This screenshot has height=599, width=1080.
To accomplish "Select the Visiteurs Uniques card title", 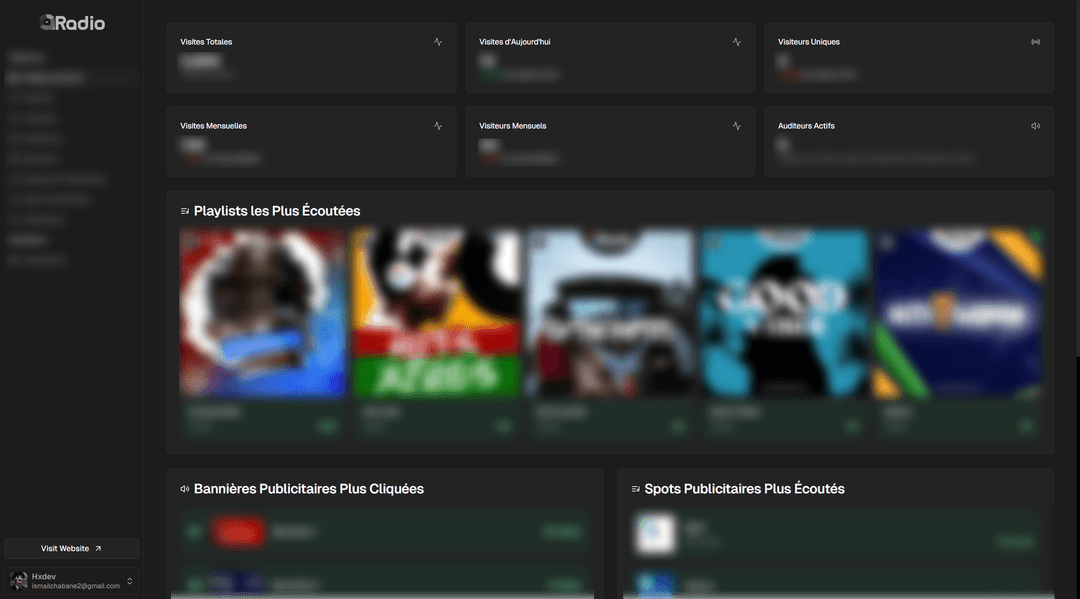I will coord(809,42).
